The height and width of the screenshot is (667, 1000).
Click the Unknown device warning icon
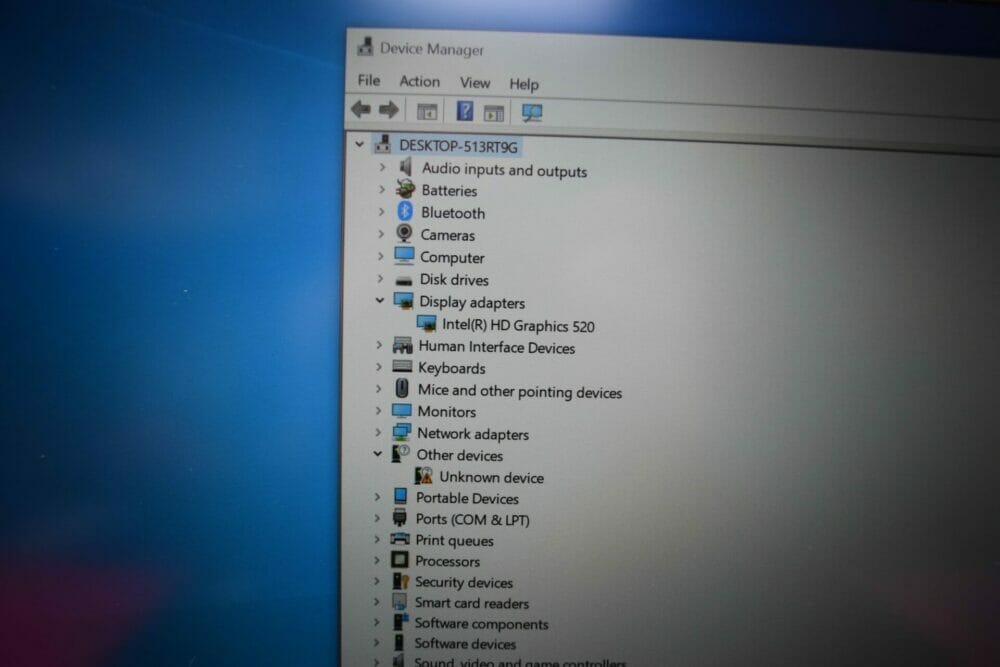pyautogui.click(x=423, y=475)
